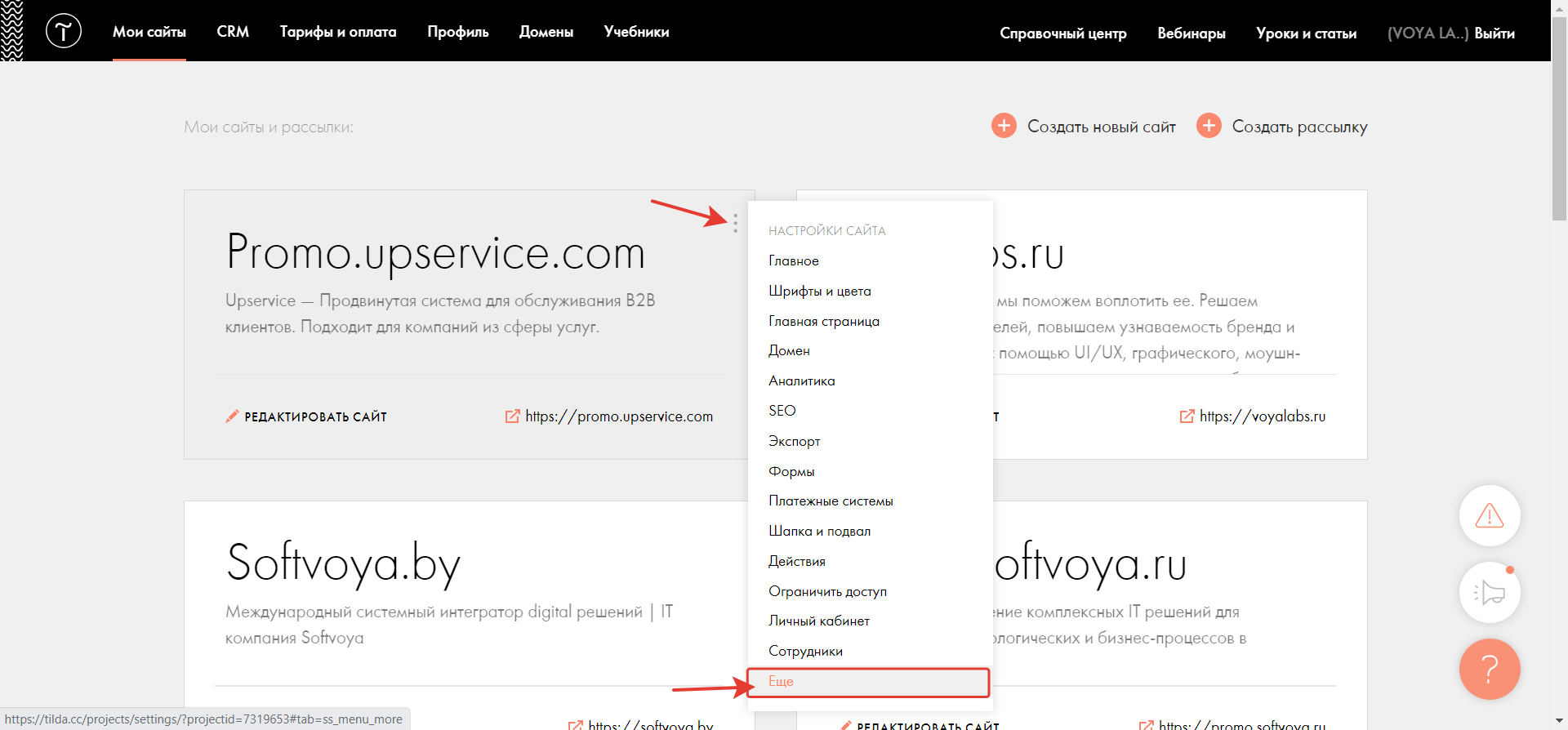The image size is (1568, 730).
Task: Open Личный кабинет menu item
Action: 818,621
